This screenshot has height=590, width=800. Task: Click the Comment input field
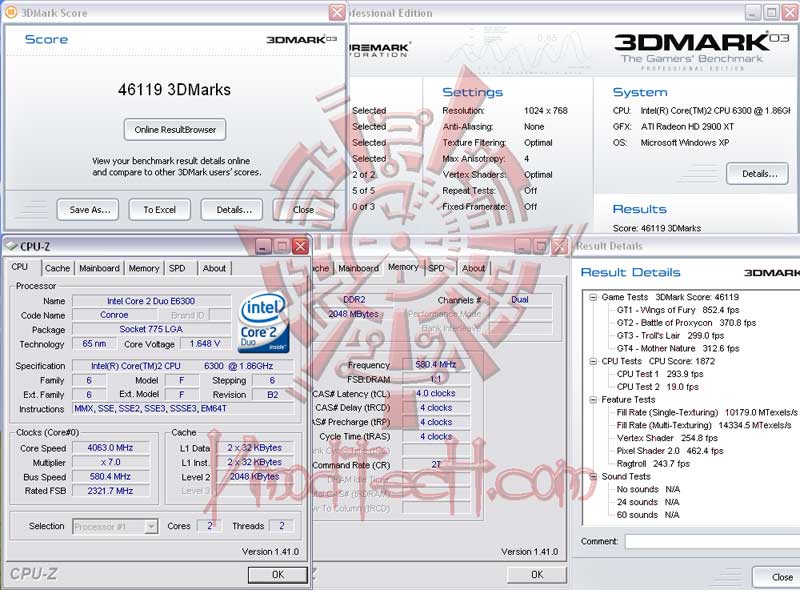[712, 542]
